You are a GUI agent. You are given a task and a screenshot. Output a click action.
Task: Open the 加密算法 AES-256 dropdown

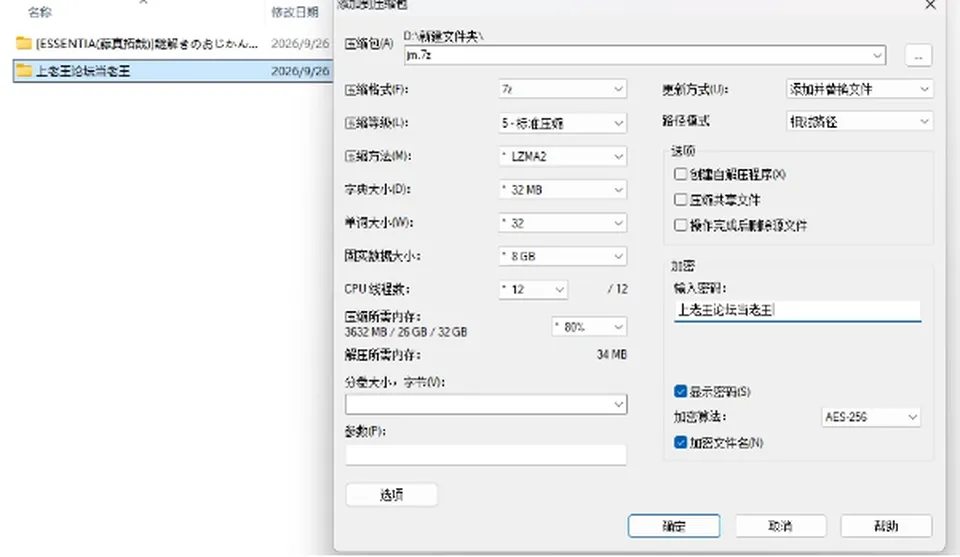click(x=871, y=417)
